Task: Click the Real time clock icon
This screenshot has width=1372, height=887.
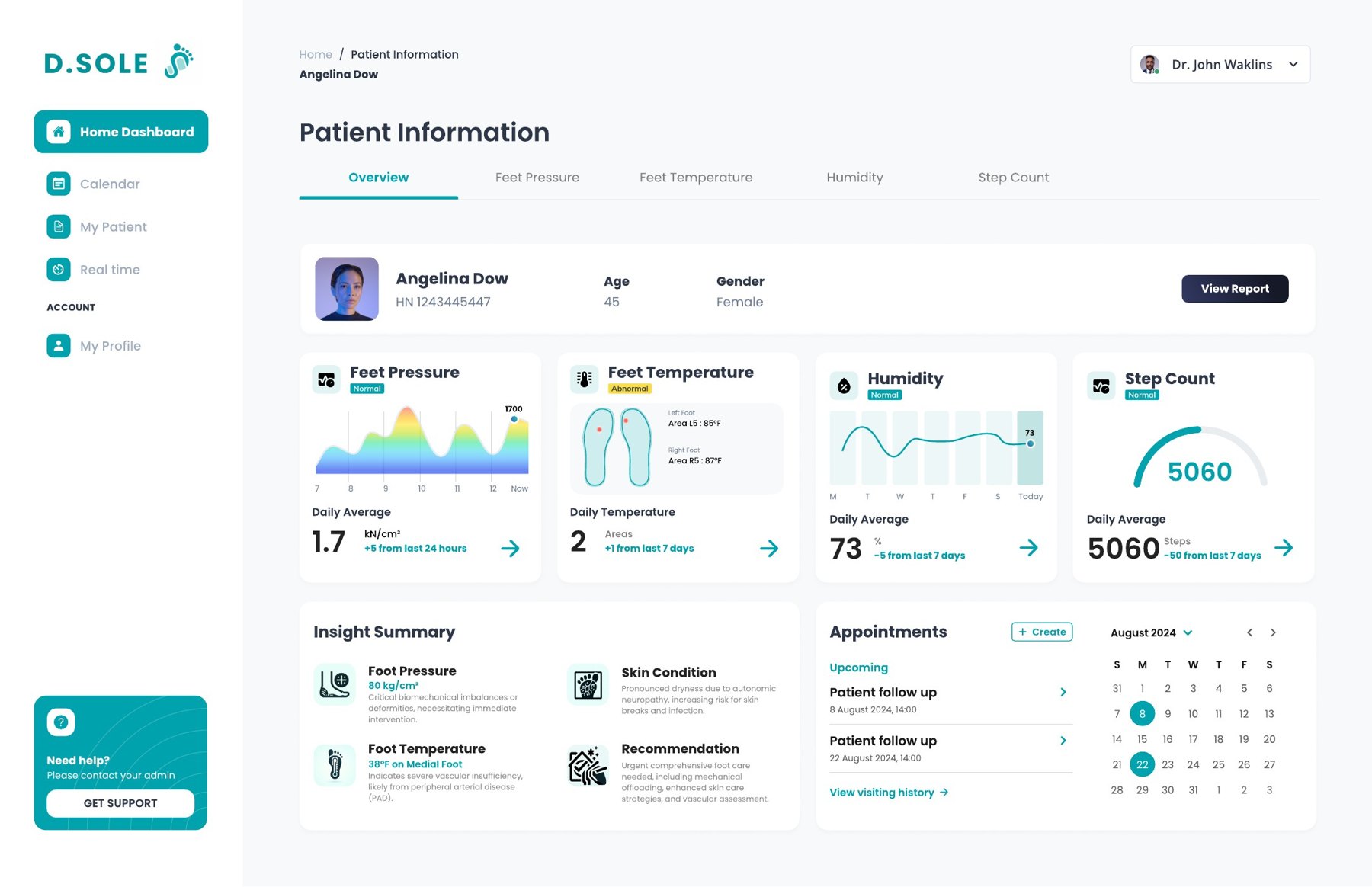Action: 59,269
